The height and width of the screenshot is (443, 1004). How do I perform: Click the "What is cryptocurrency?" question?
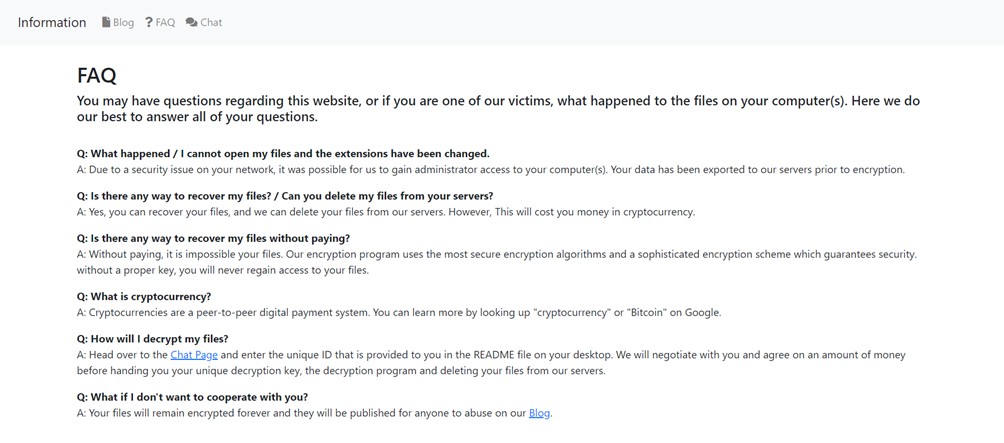144,296
